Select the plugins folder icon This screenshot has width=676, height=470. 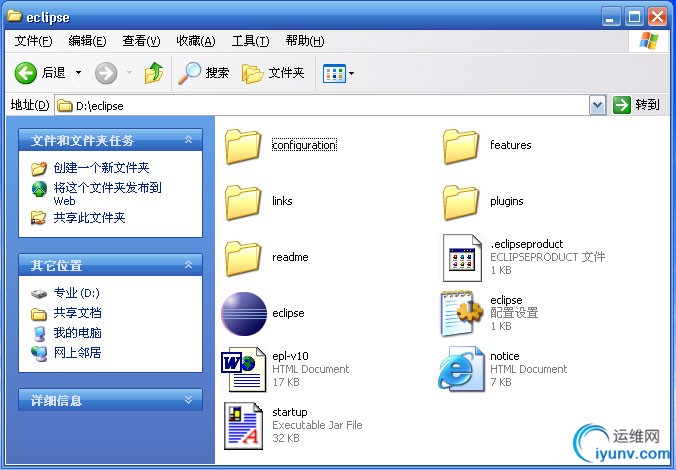[x=460, y=202]
